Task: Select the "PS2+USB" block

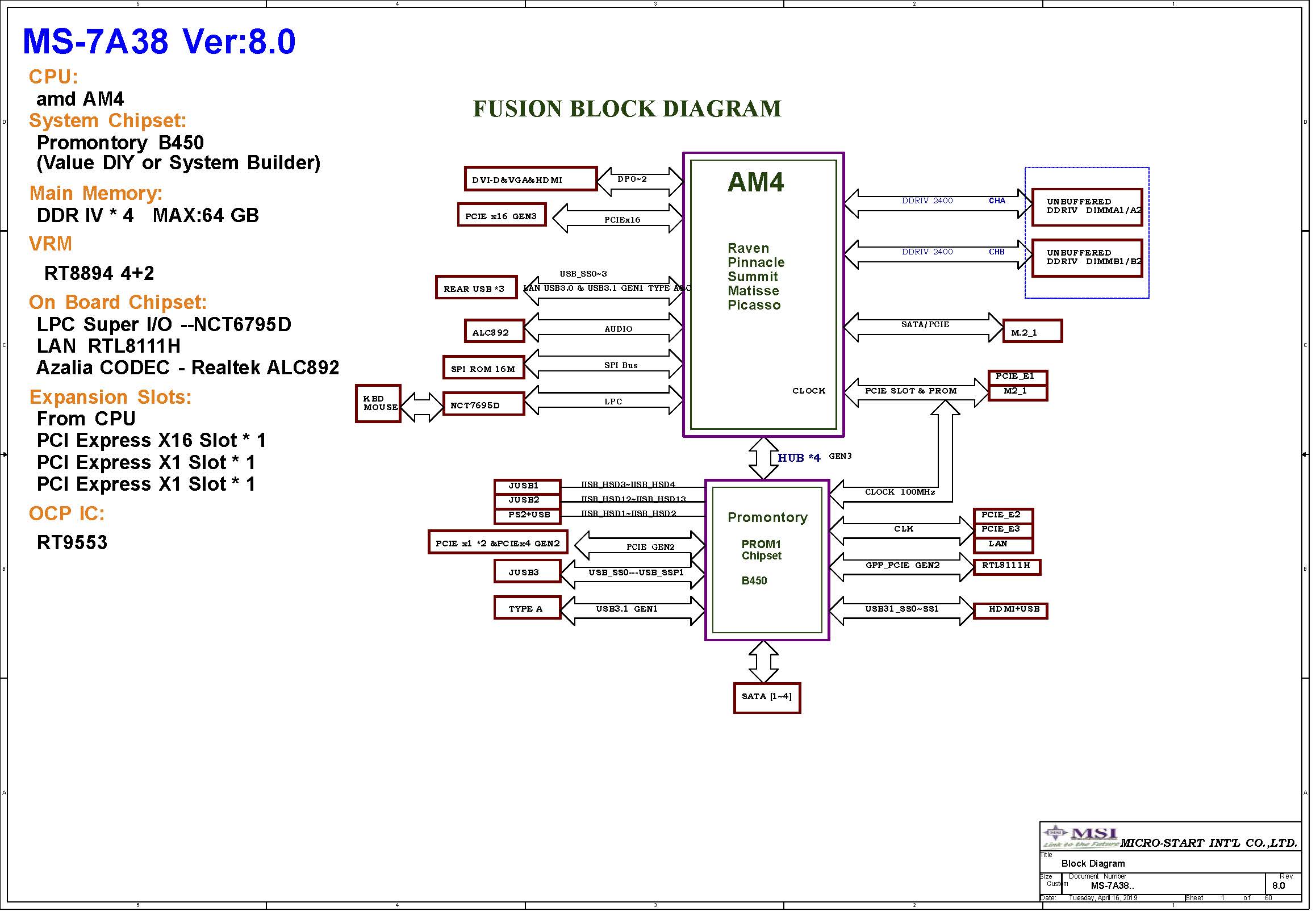Action: coord(527,516)
